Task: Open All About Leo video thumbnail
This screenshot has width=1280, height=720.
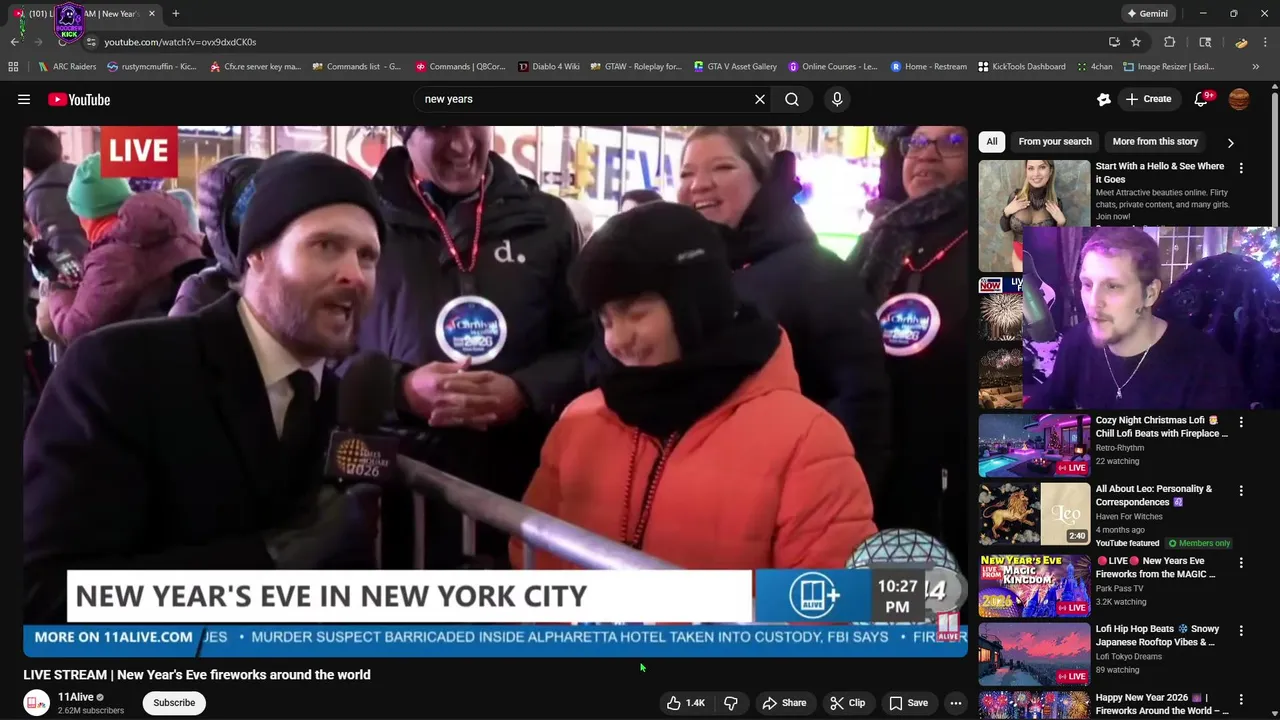Action: click(x=1034, y=514)
